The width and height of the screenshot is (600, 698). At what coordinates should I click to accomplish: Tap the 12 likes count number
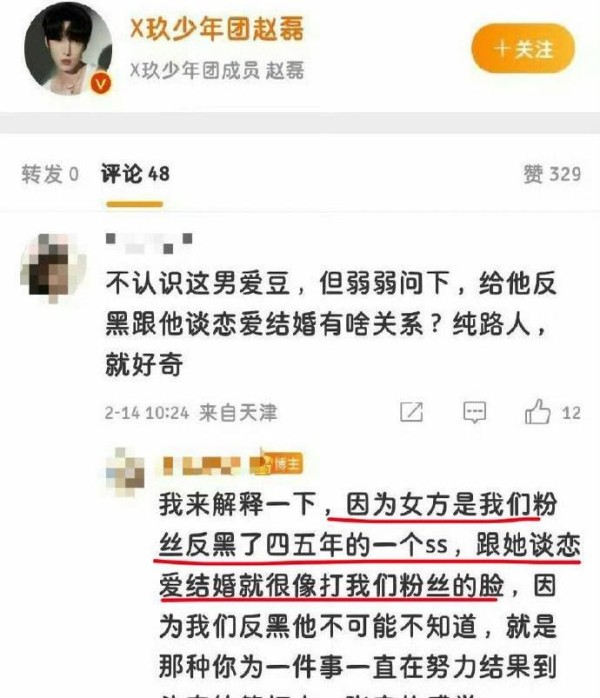point(571,413)
